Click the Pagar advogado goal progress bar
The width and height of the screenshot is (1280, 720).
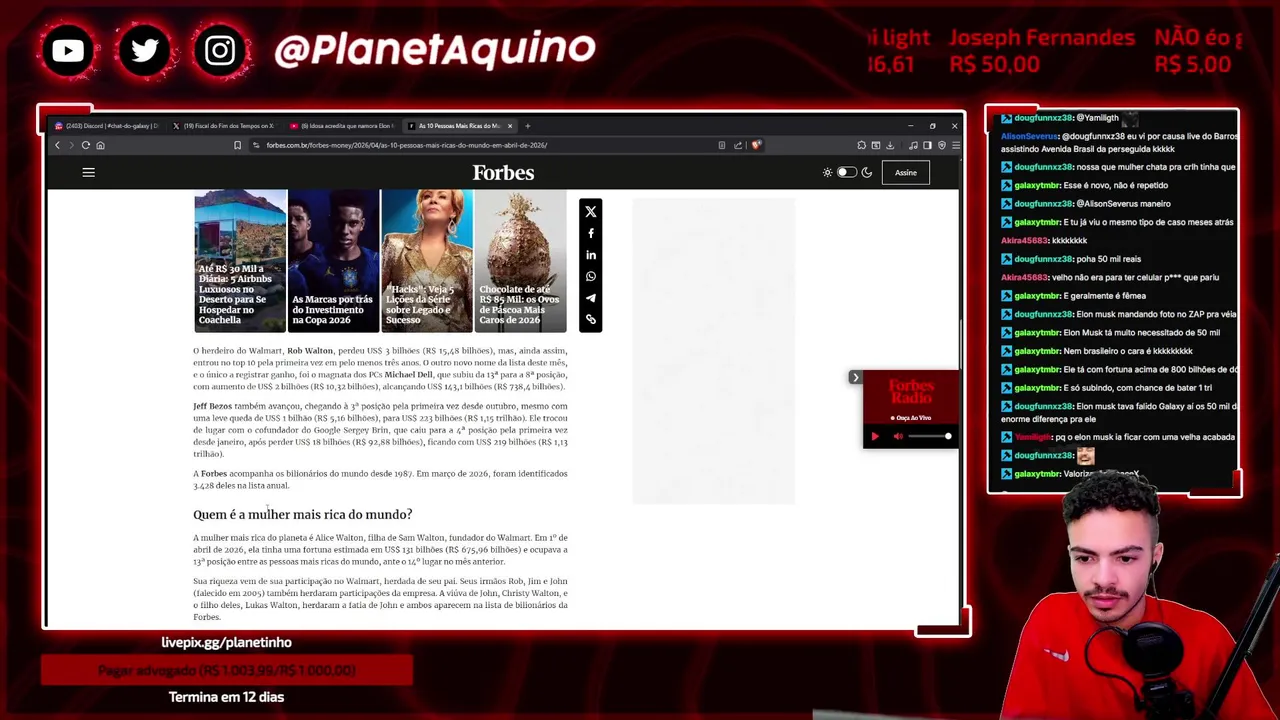(x=227, y=670)
